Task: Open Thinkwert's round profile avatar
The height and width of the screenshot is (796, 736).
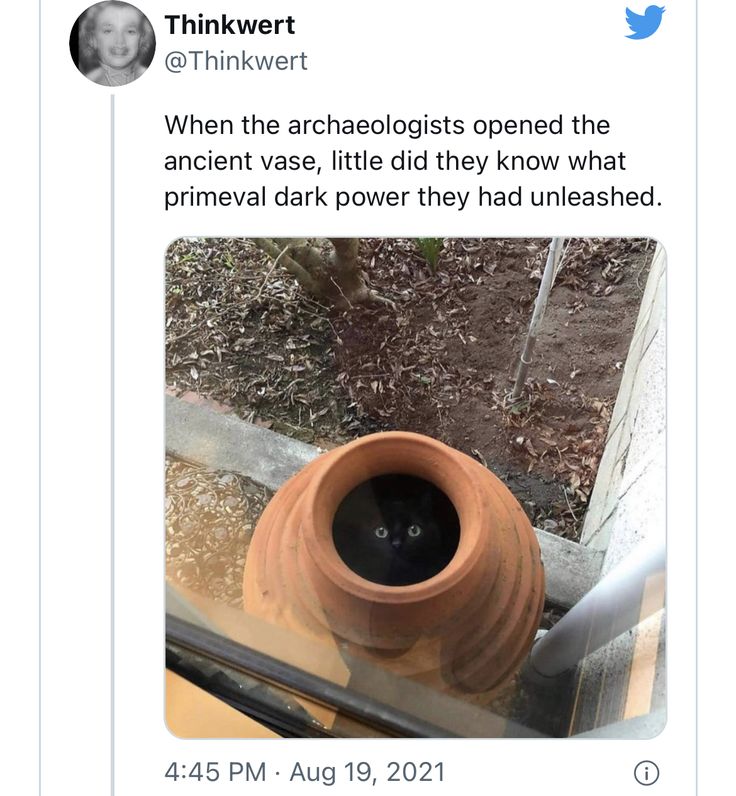Action: tap(112, 42)
